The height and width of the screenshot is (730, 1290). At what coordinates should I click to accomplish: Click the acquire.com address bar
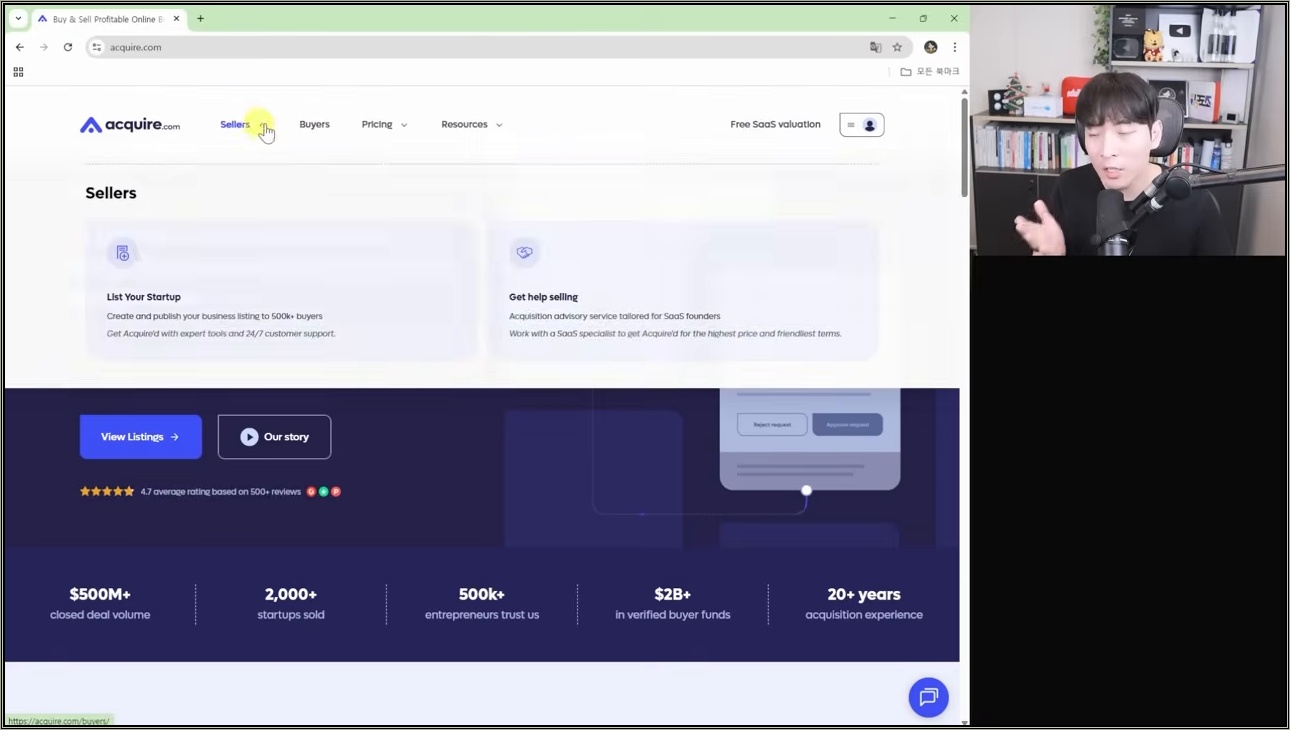pos(480,47)
